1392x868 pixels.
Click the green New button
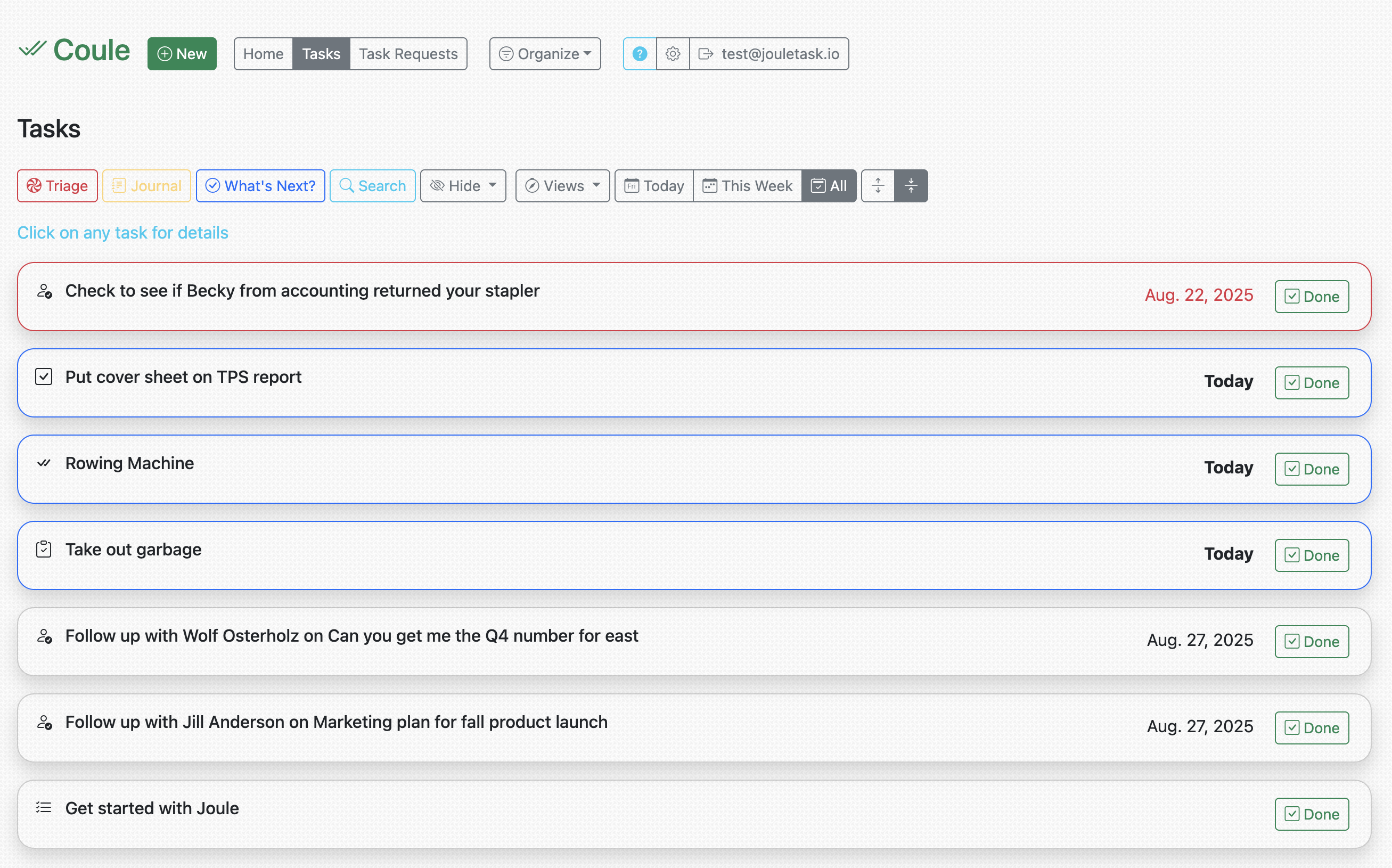click(182, 54)
